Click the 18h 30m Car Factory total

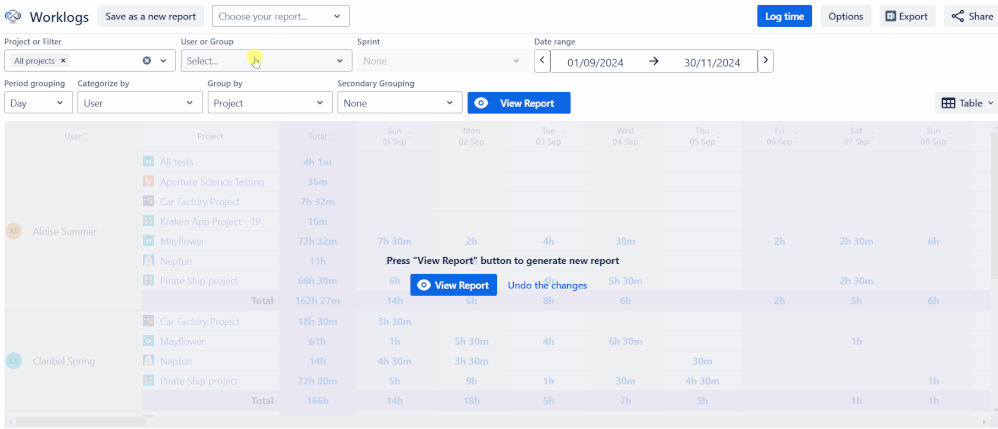tap(318, 321)
